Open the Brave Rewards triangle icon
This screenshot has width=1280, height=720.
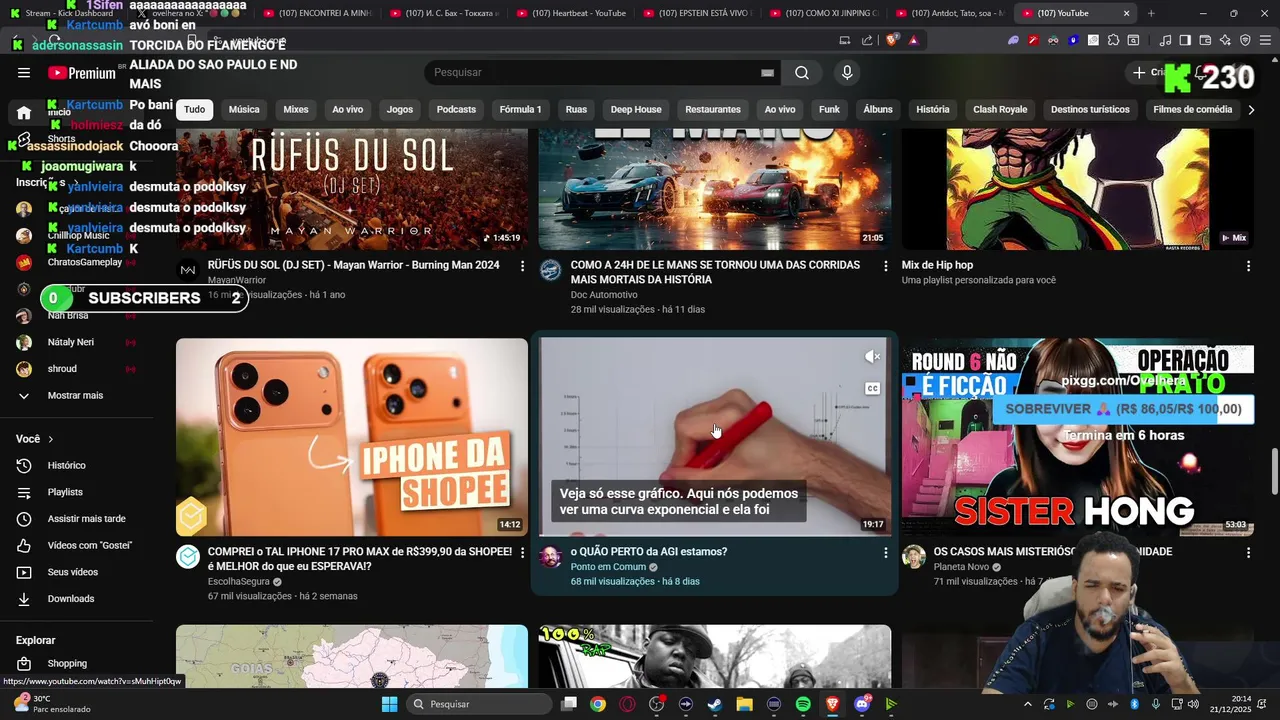pyautogui.click(x=913, y=40)
